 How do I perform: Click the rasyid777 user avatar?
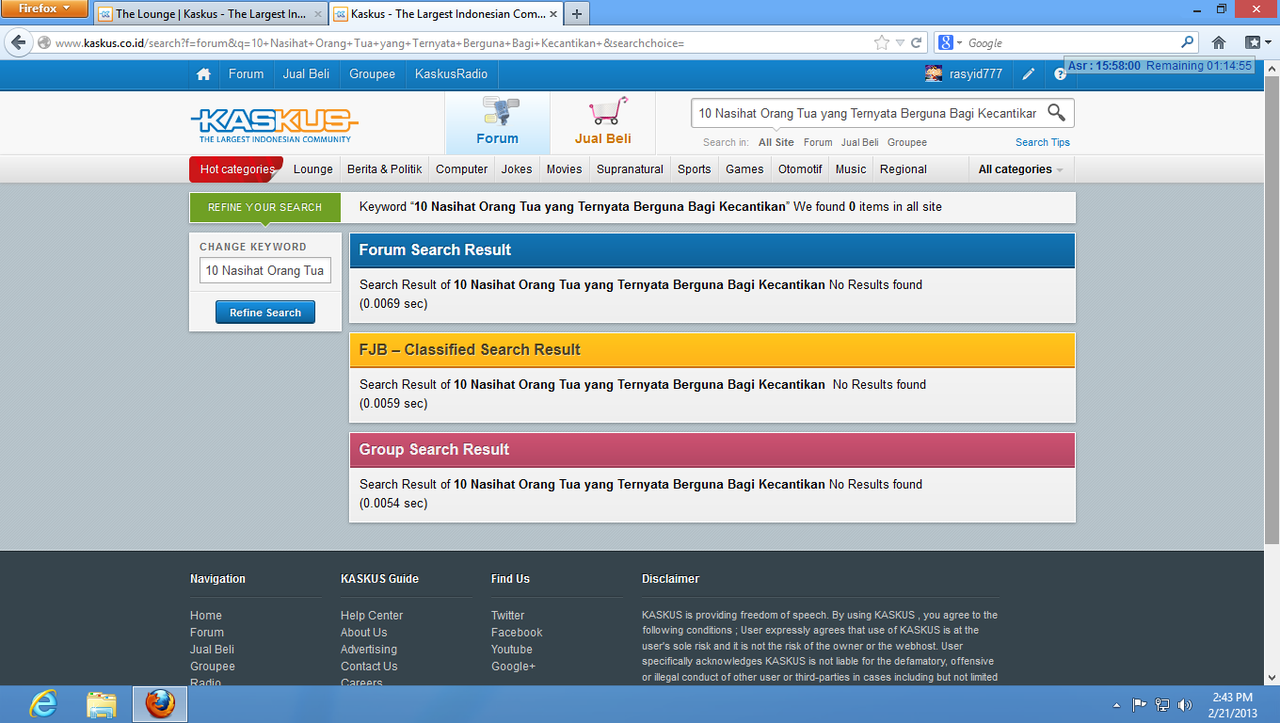933,74
